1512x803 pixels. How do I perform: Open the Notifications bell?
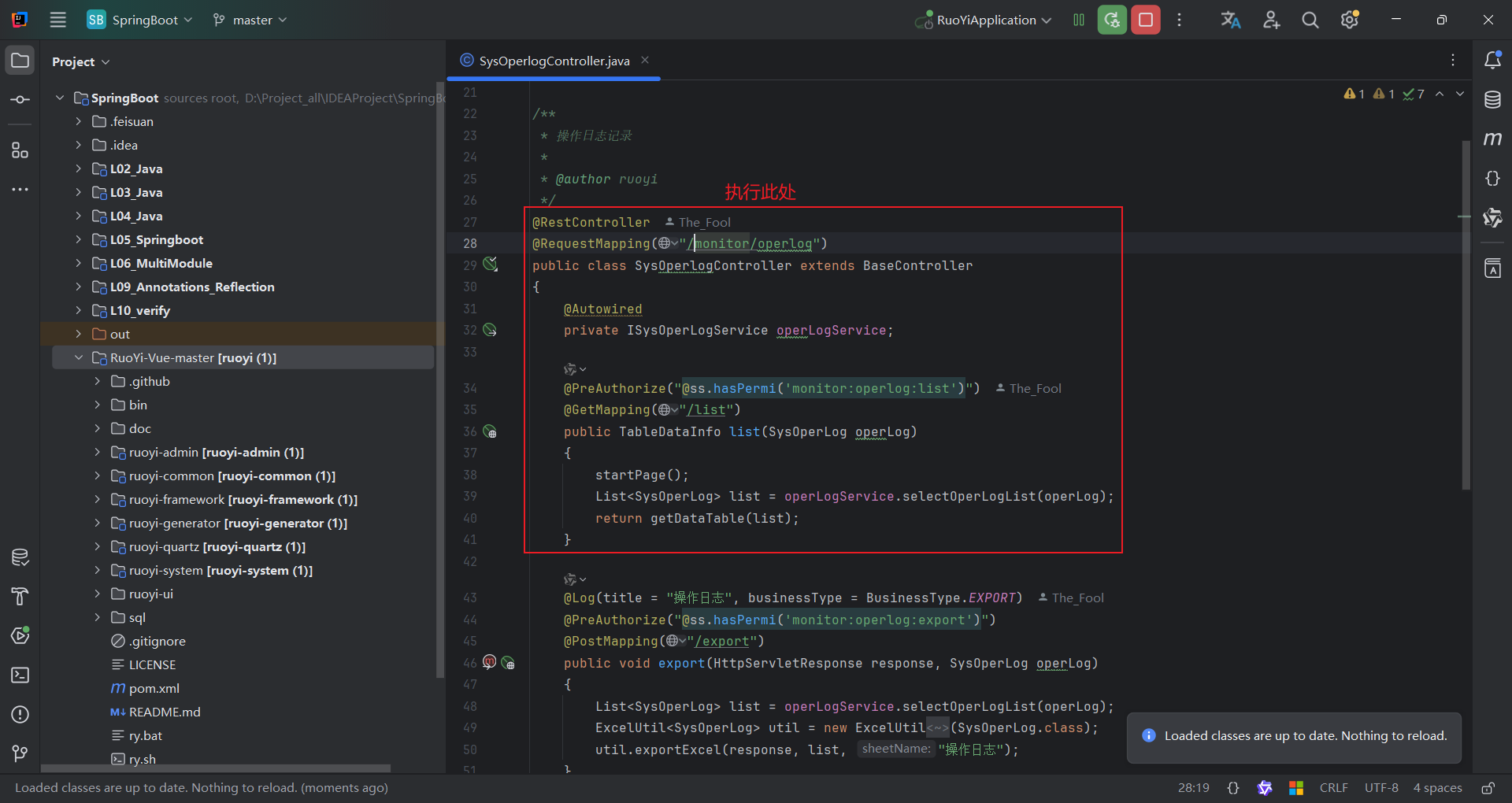(1492, 60)
